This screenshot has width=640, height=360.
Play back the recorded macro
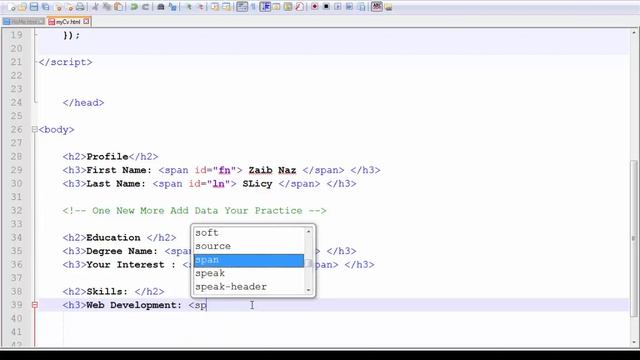click(x=338, y=7)
